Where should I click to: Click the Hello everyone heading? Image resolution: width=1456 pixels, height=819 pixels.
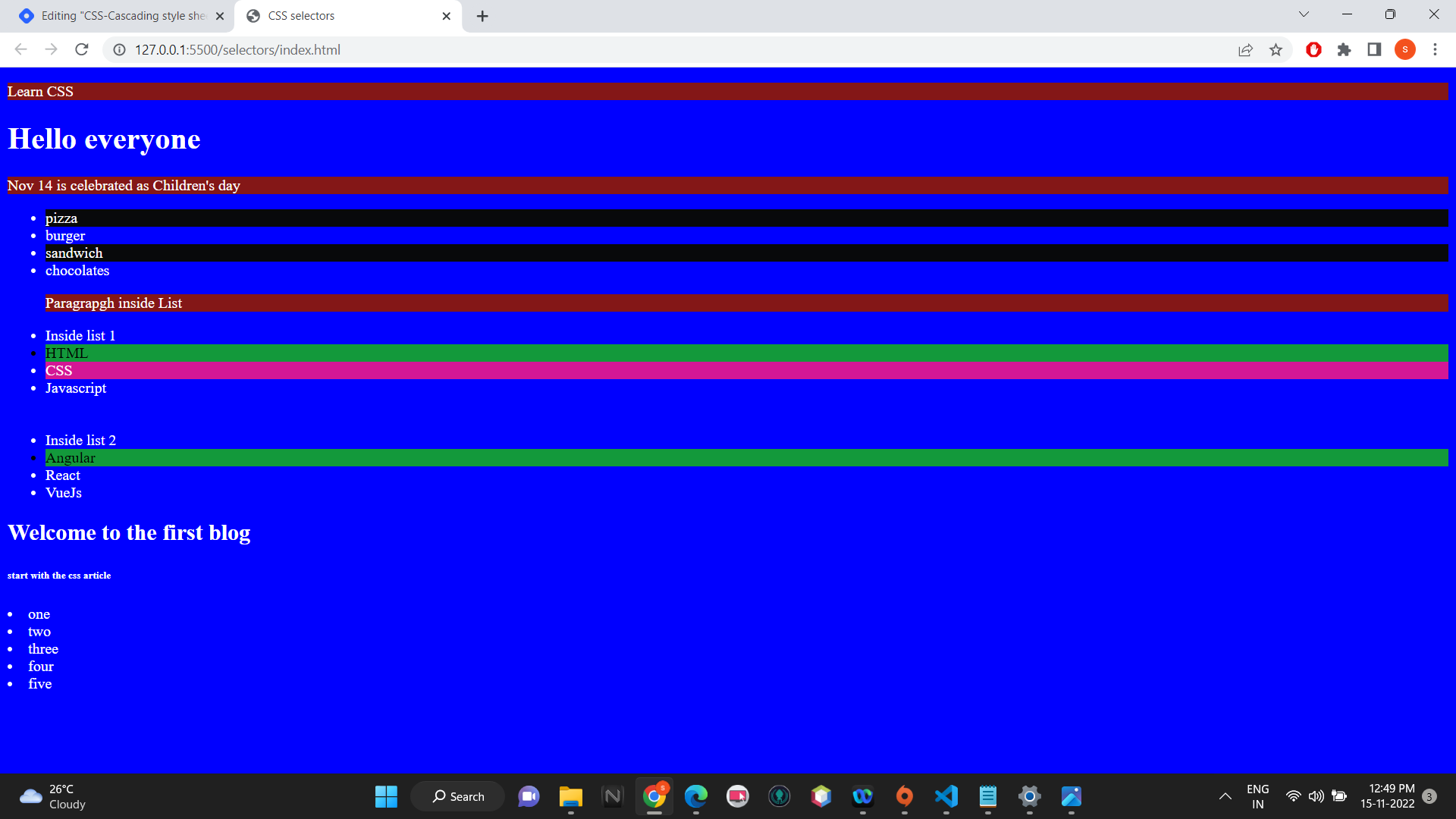(x=104, y=139)
